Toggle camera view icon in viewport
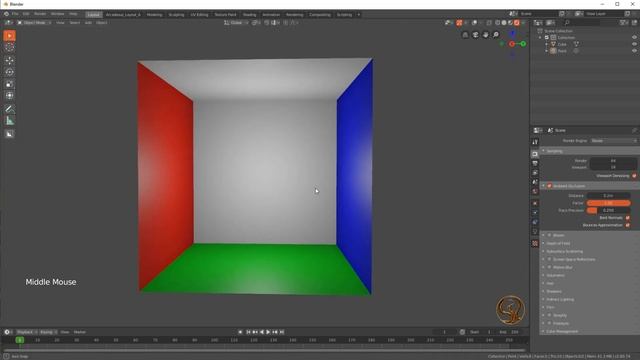 [x=476, y=35]
